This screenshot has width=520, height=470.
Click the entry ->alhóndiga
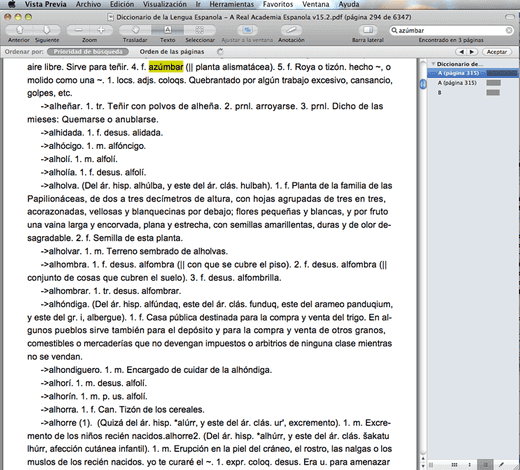point(65,304)
